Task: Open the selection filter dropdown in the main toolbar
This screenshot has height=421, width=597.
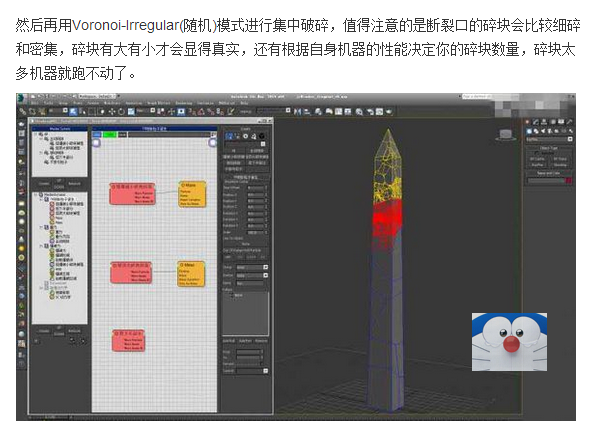Action: [59, 111]
